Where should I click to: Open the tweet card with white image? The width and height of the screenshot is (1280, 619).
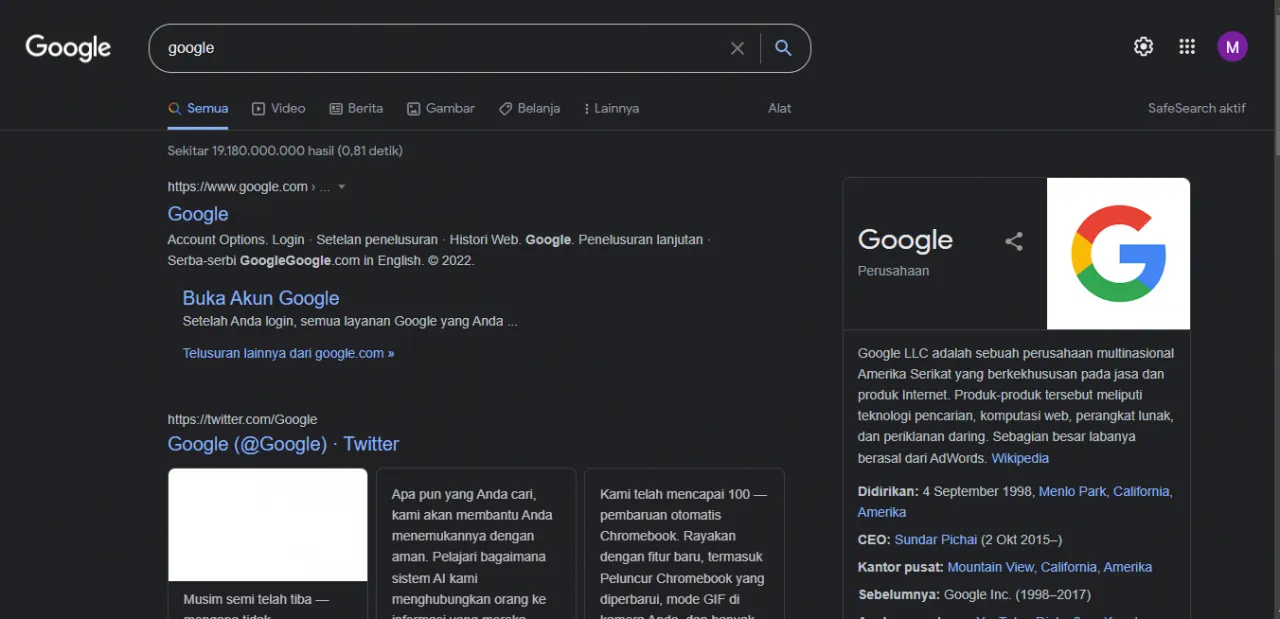click(x=268, y=543)
